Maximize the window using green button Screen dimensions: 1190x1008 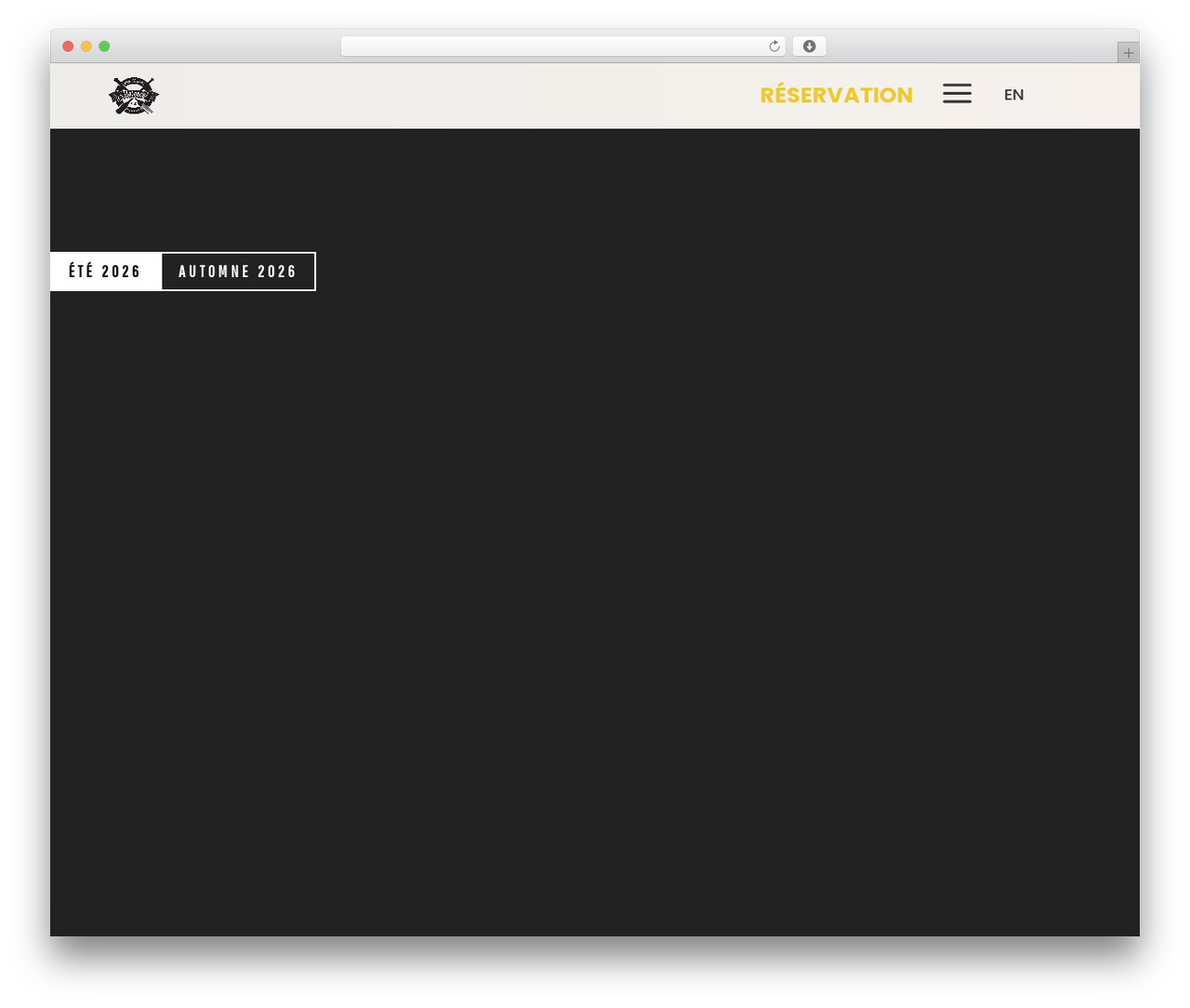[104, 46]
